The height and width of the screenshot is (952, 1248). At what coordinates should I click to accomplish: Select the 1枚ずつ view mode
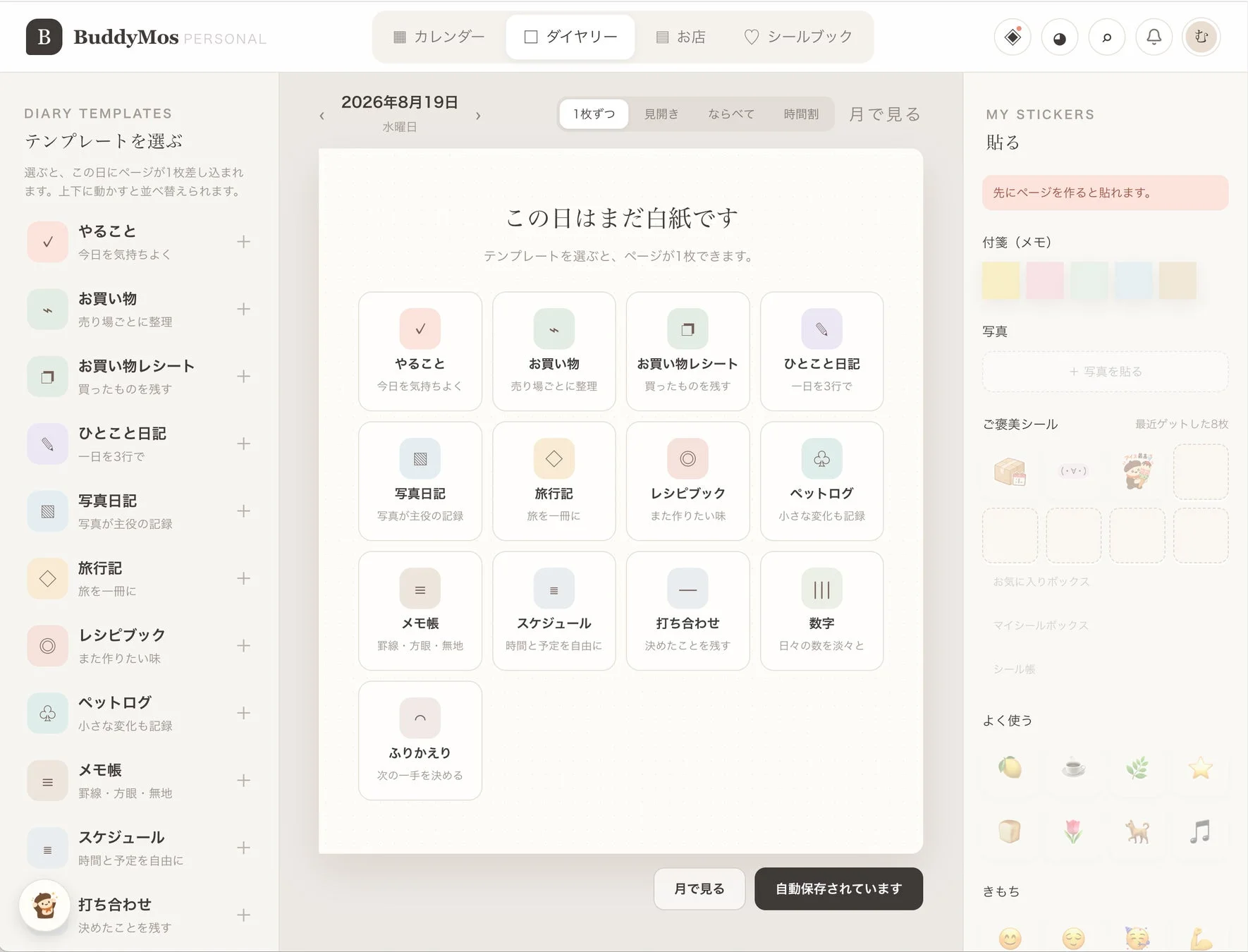tap(594, 114)
